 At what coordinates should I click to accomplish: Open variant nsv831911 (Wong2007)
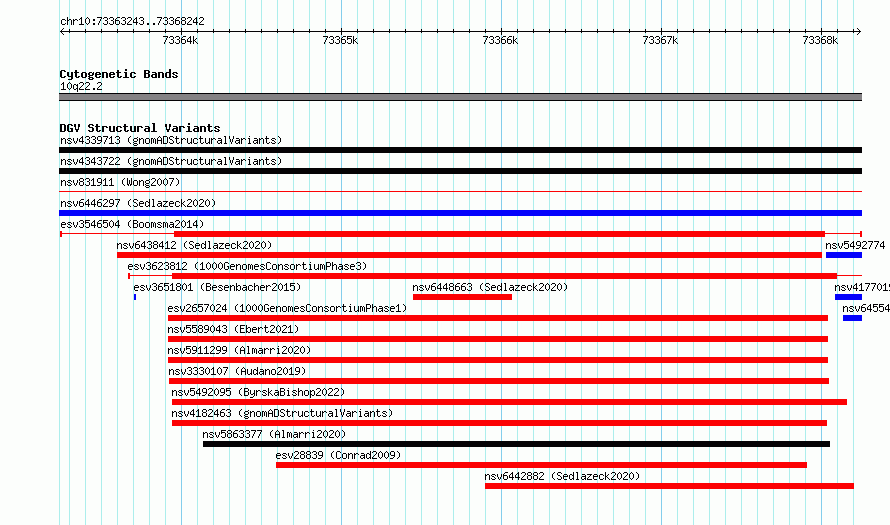(120, 182)
